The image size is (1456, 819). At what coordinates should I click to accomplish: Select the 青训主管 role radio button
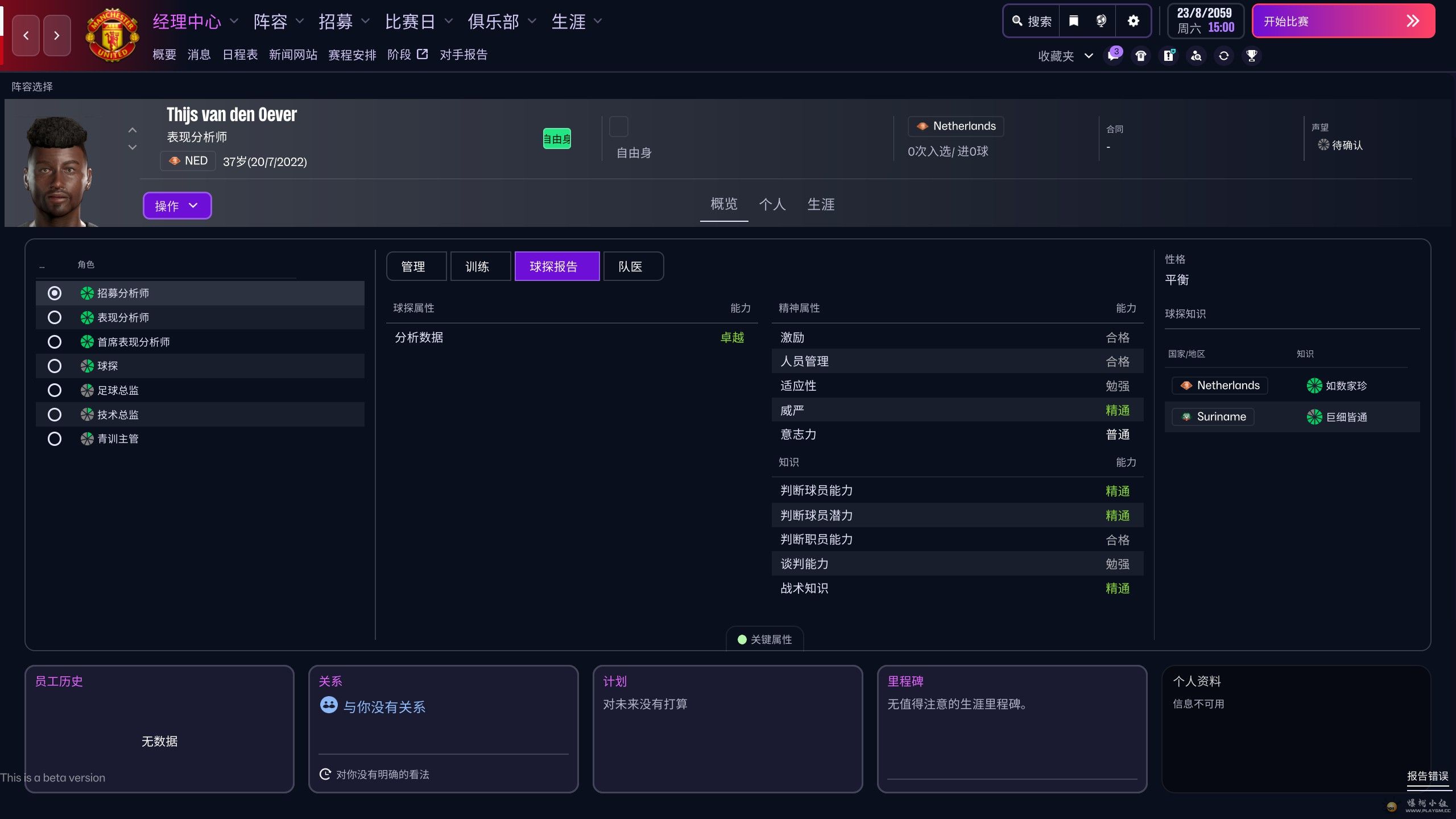pos(55,439)
